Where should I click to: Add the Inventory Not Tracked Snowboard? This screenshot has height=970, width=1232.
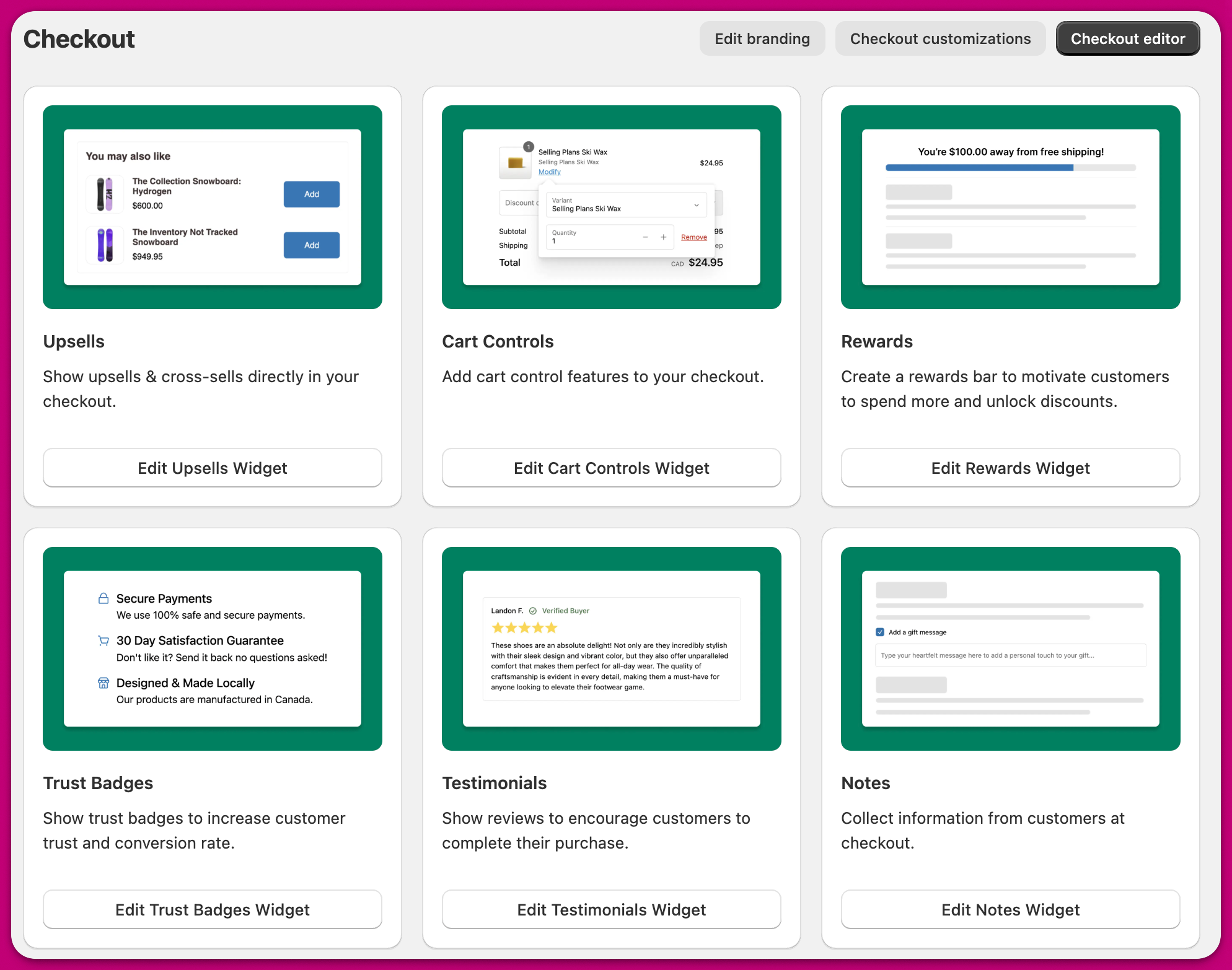[x=311, y=245]
